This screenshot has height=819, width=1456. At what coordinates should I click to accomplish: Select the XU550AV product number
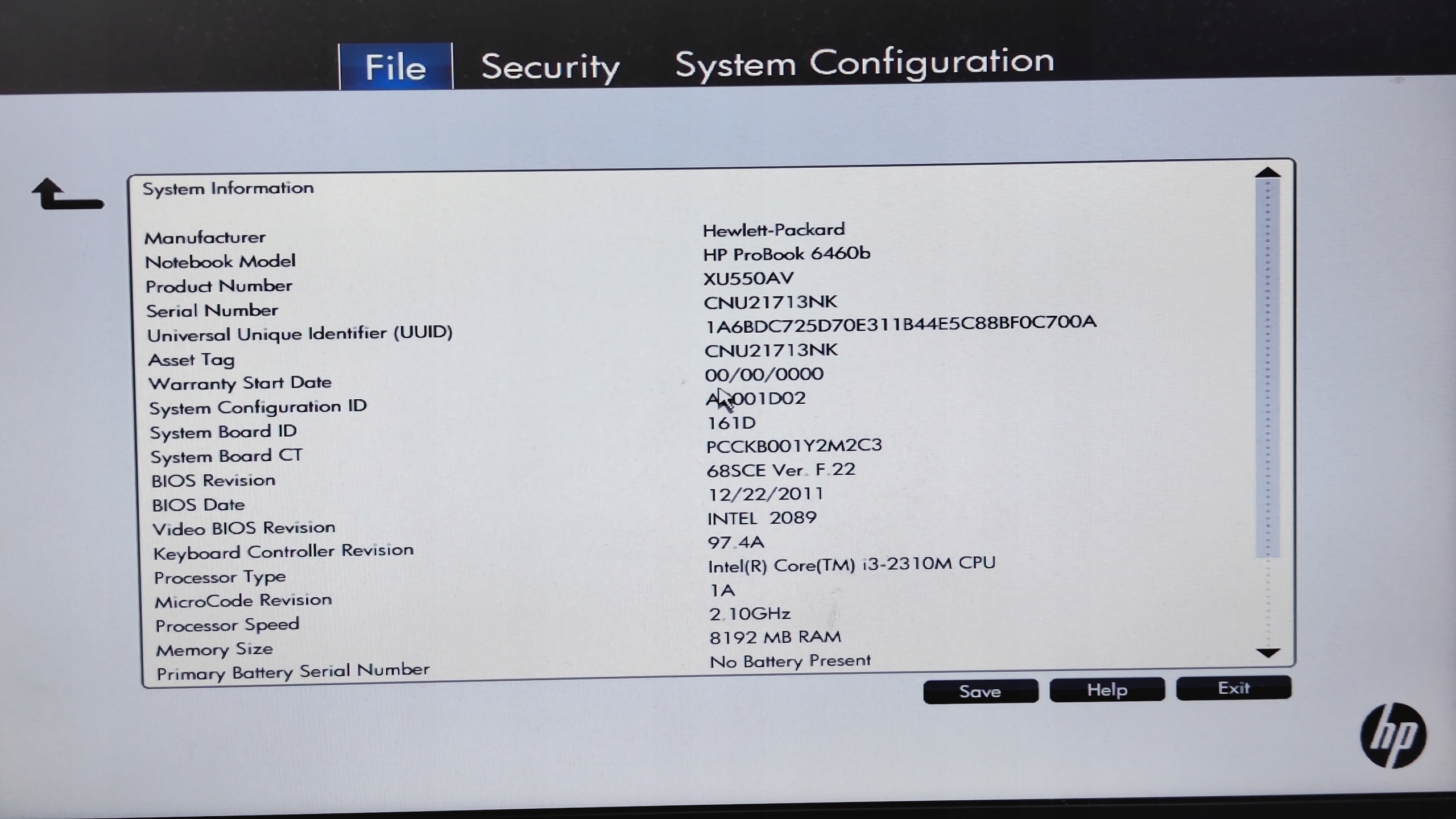coord(748,278)
